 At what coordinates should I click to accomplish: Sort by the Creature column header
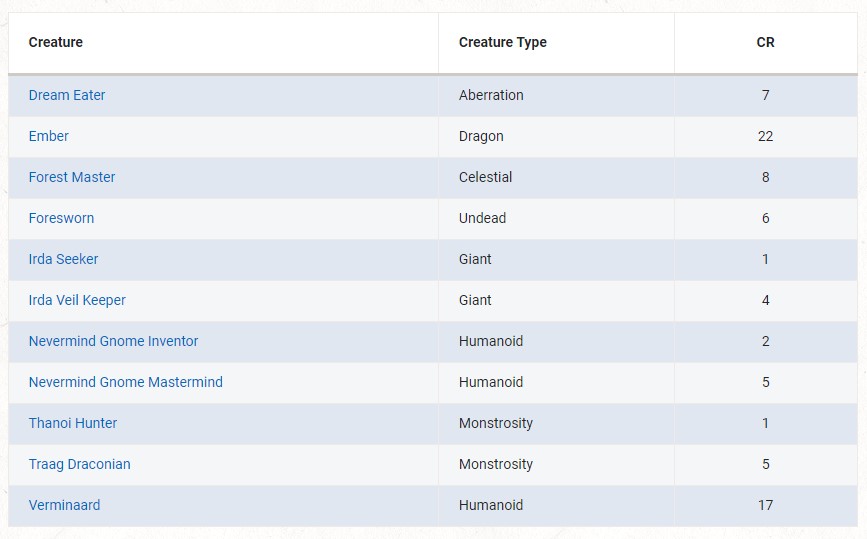(x=56, y=42)
